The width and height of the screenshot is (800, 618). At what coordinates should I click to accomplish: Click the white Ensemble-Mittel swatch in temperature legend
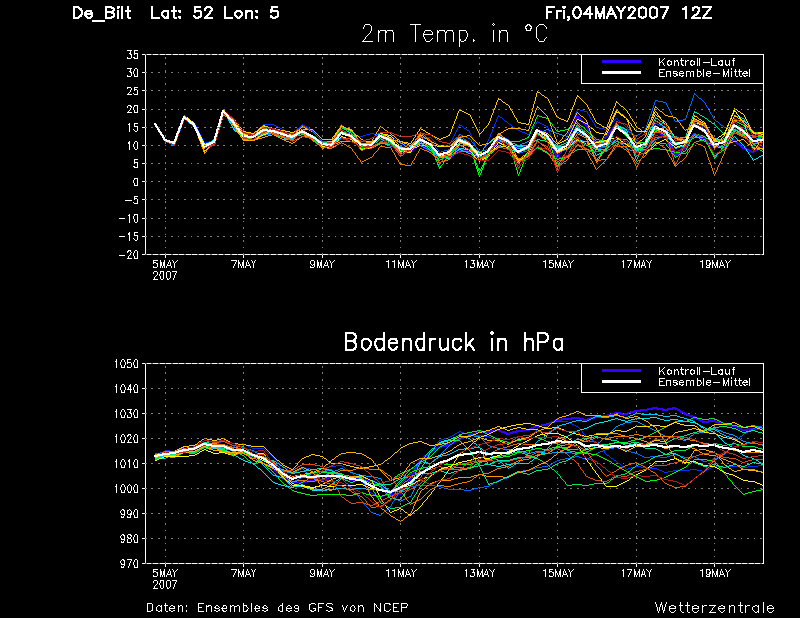[x=621, y=73]
